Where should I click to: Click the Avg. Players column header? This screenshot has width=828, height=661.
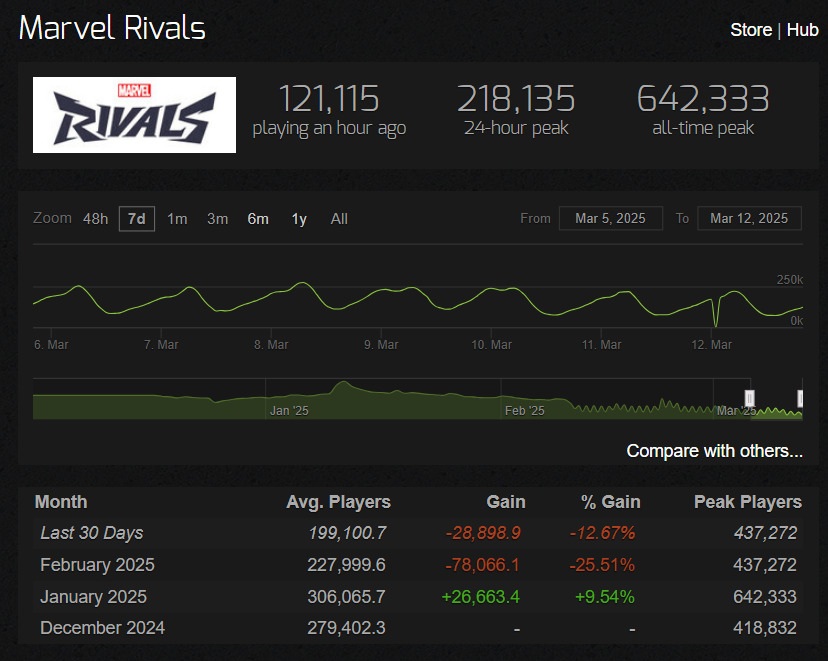pos(338,502)
